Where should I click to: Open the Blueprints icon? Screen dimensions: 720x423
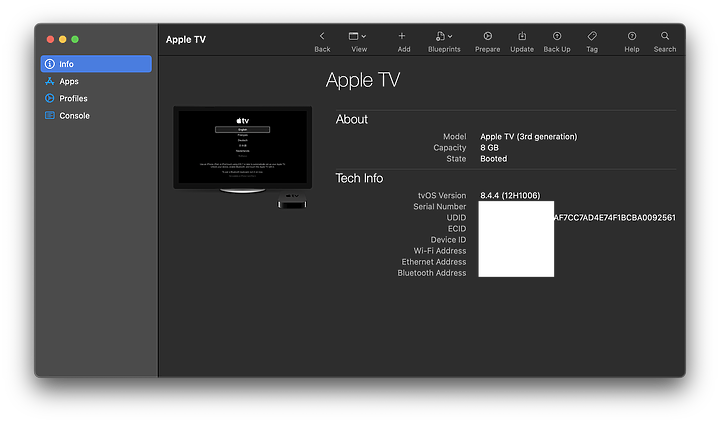440,36
